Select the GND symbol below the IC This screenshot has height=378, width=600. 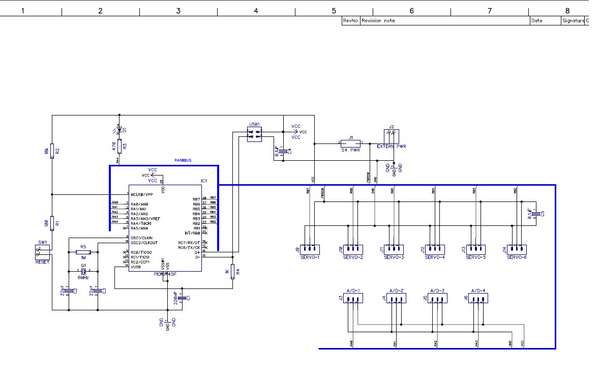pyautogui.click(x=168, y=323)
